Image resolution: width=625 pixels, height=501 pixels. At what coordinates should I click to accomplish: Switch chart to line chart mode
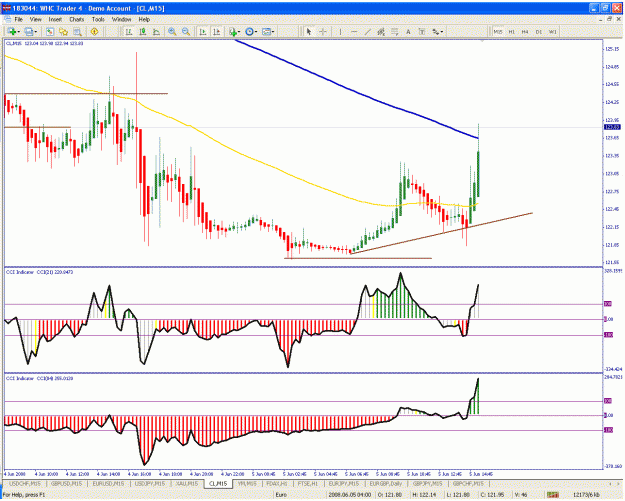(x=156, y=31)
